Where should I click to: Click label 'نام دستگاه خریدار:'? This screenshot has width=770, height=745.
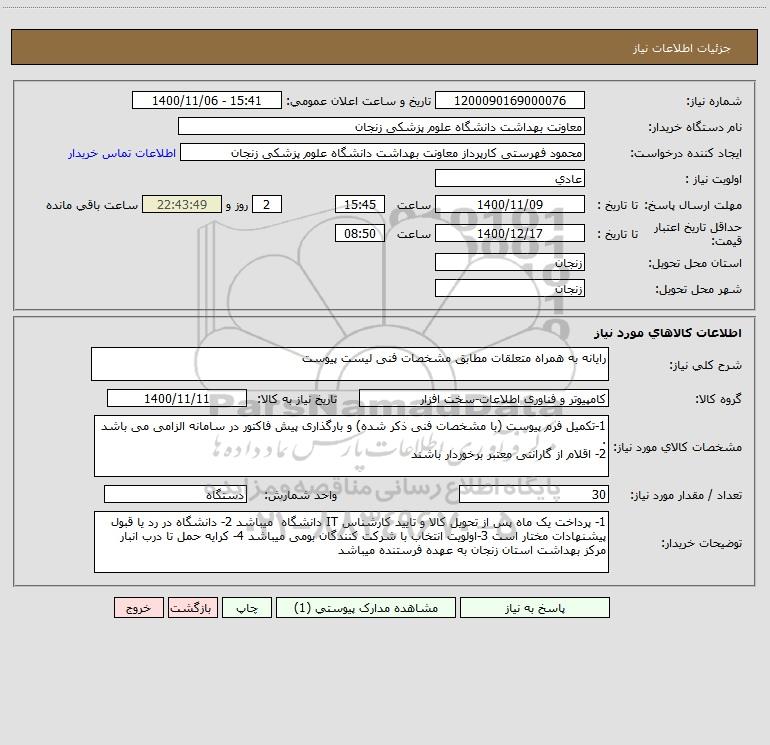695,127
